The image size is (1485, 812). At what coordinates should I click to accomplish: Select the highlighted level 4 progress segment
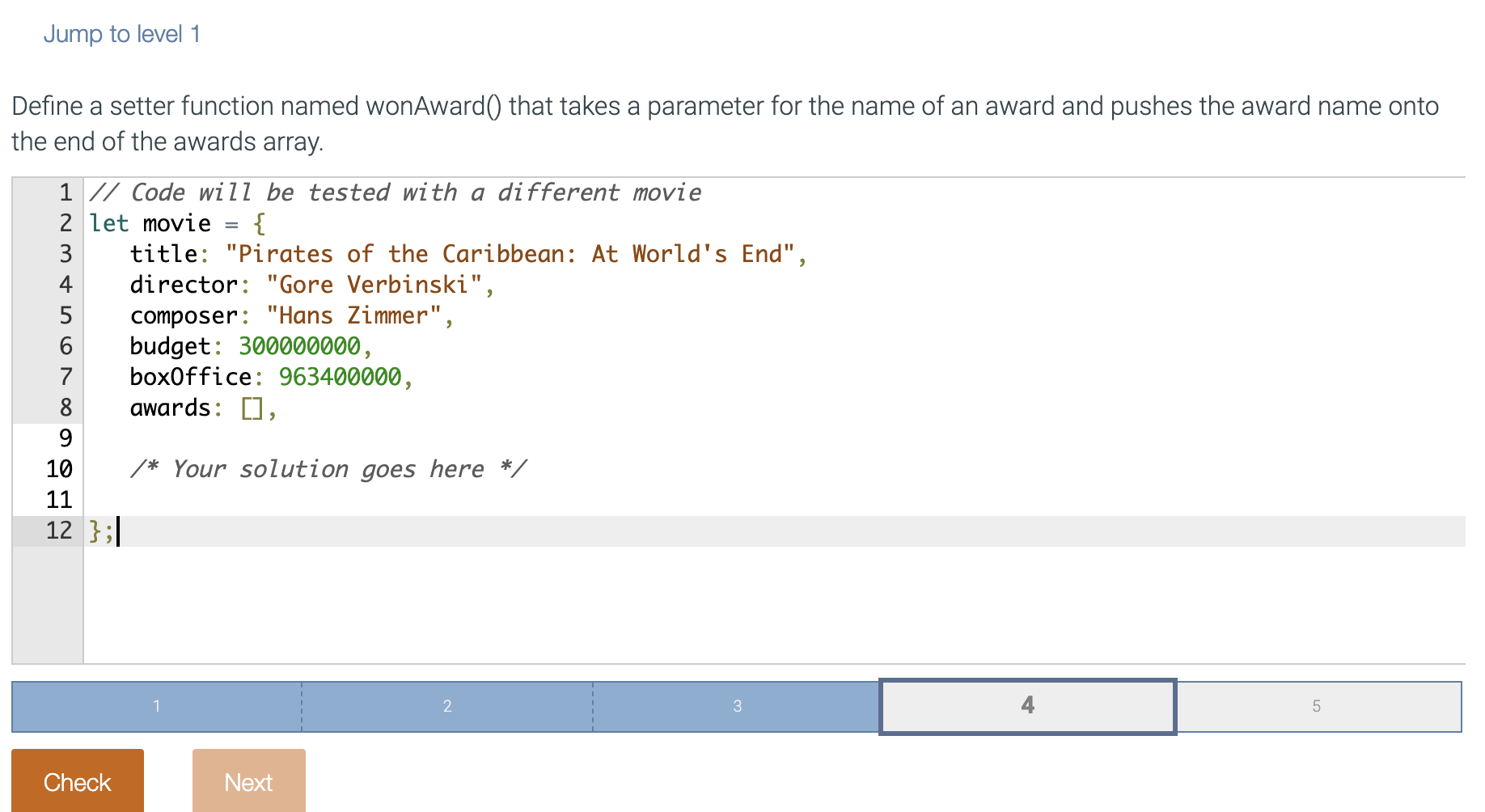[1026, 705]
